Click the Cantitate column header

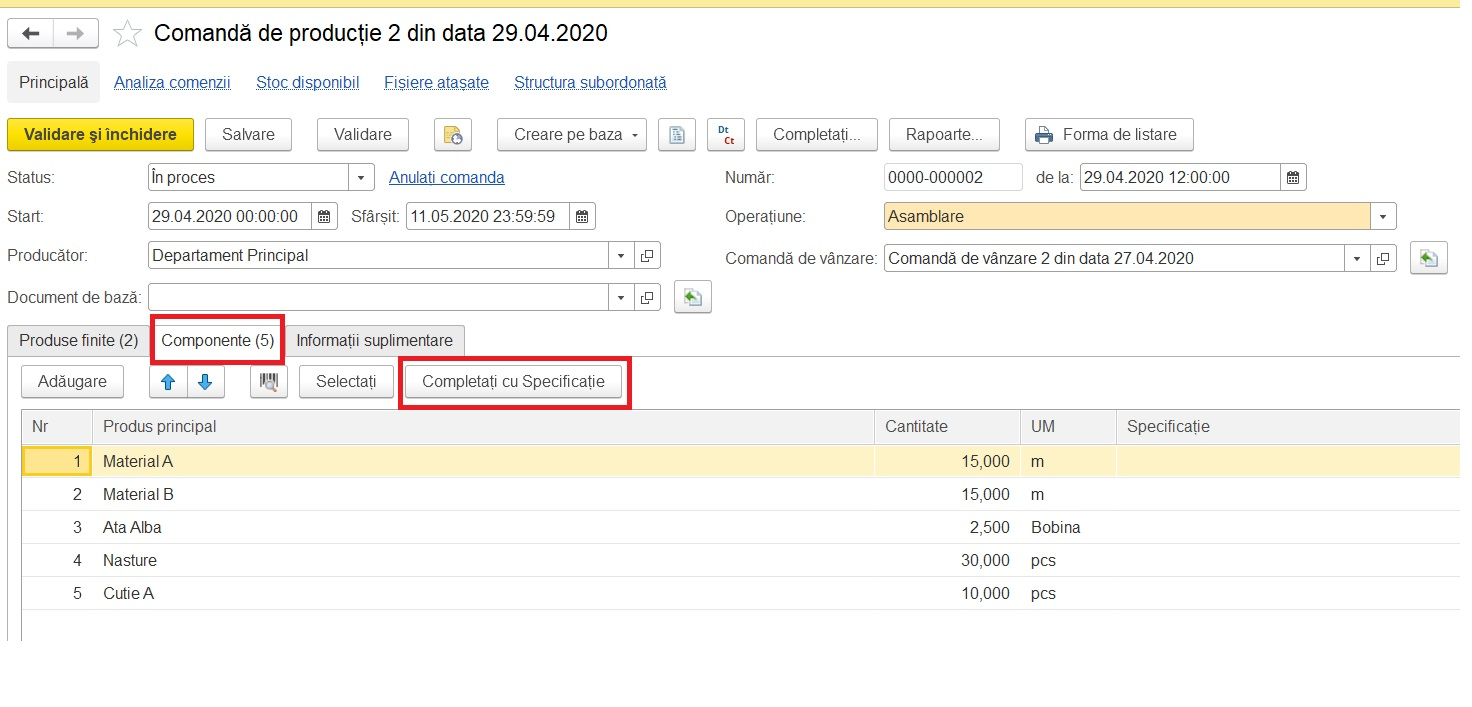pos(947,427)
